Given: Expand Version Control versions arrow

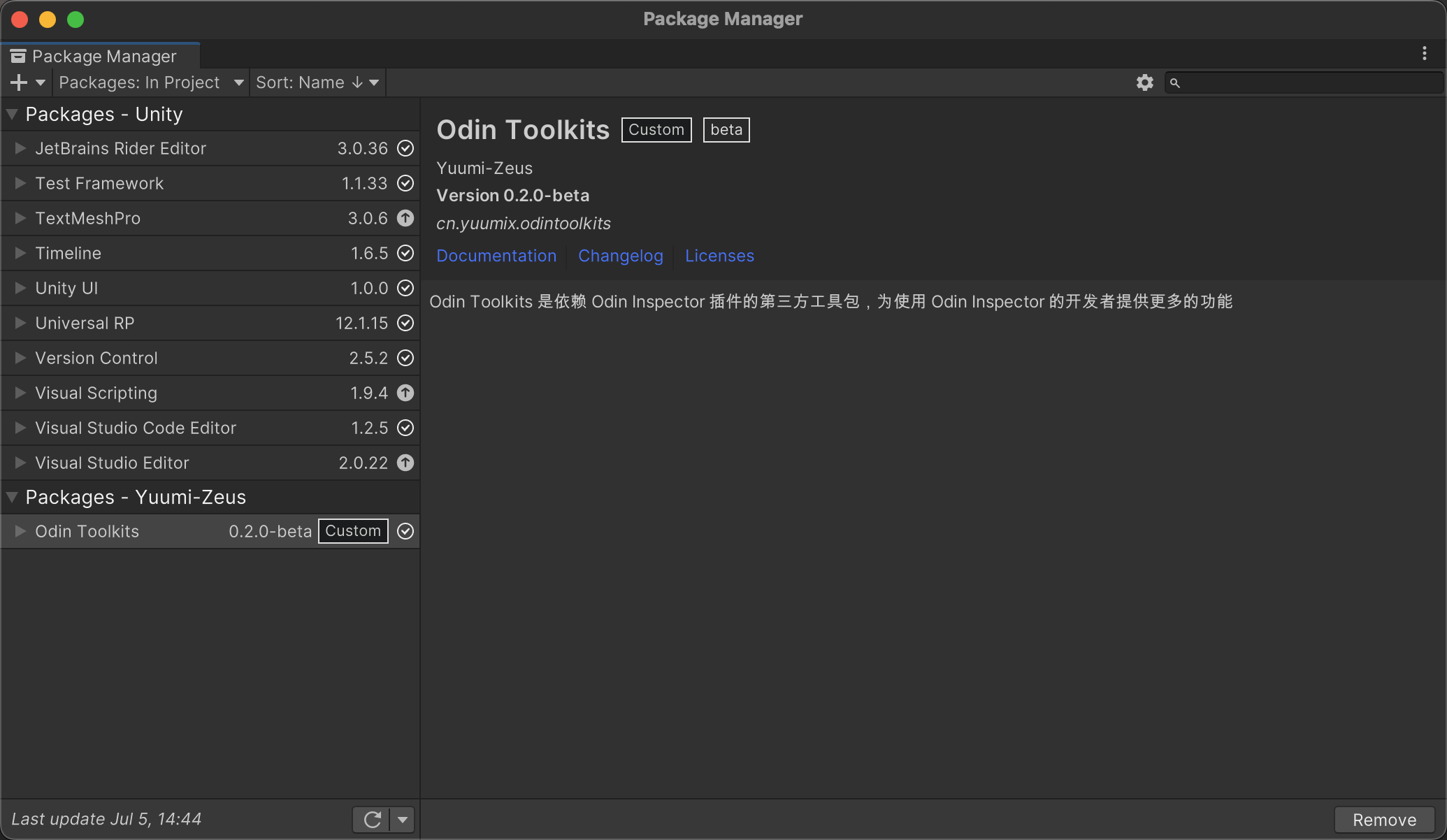Looking at the screenshot, I should coord(20,358).
